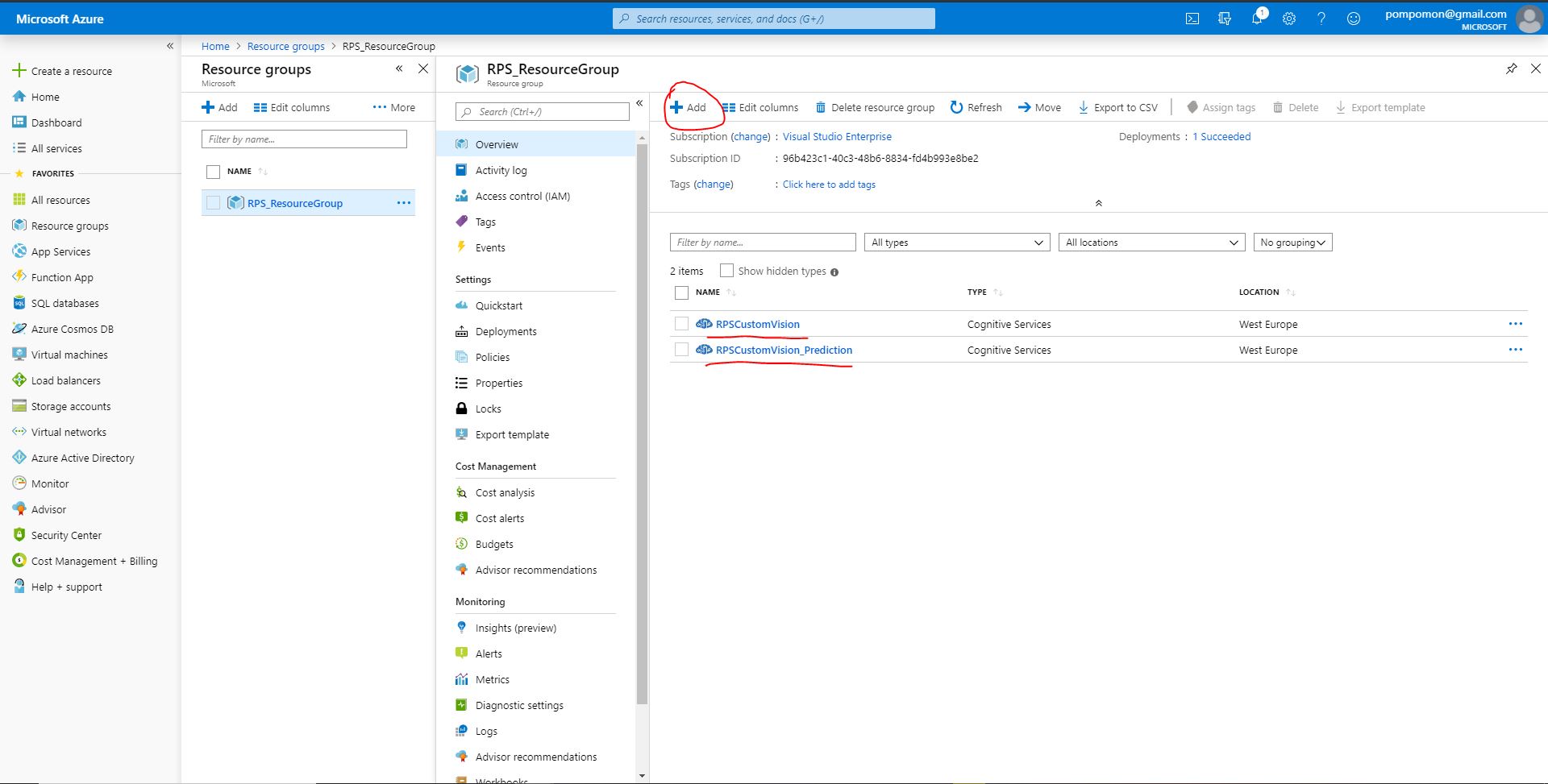Open Storage accounts in sidebar
The height and width of the screenshot is (784, 1548).
(62, 406)
